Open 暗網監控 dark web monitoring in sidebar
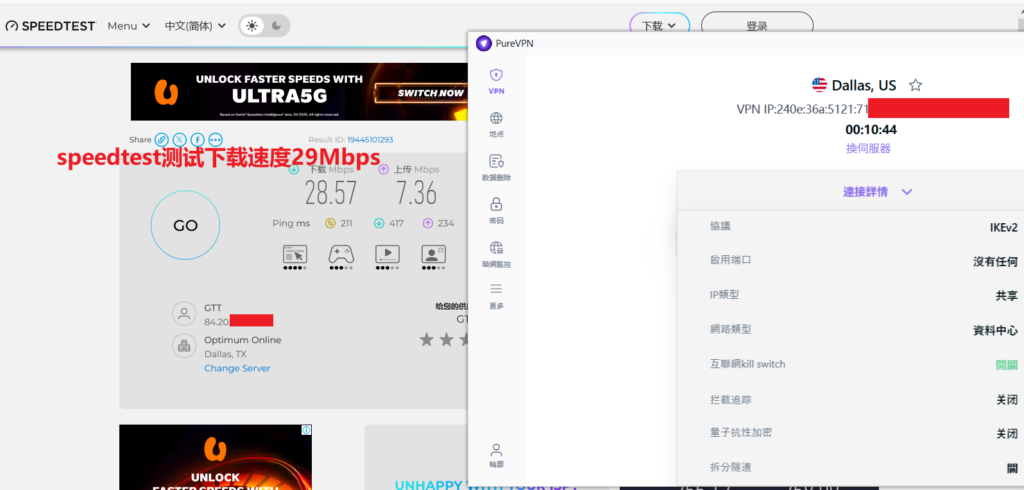This screenshot has width=1024, height=490. point(496,255)
